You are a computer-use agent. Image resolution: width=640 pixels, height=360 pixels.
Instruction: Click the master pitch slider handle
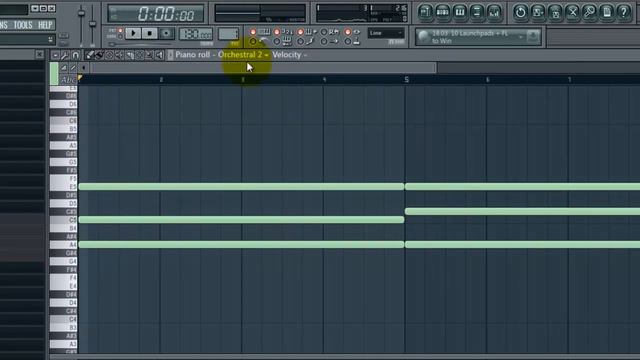(93, 24)
